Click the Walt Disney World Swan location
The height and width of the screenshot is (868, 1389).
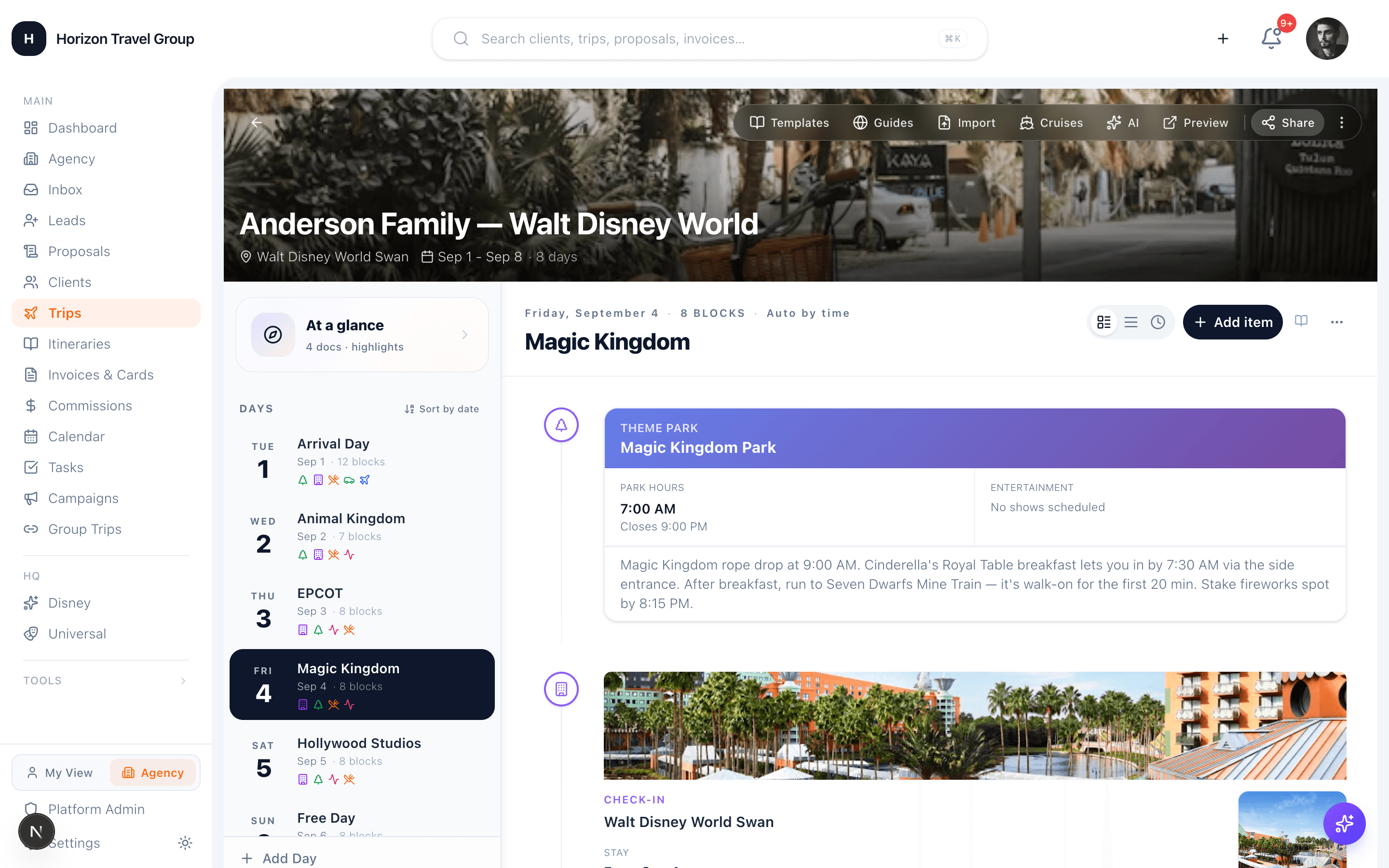tap(325, 257)
